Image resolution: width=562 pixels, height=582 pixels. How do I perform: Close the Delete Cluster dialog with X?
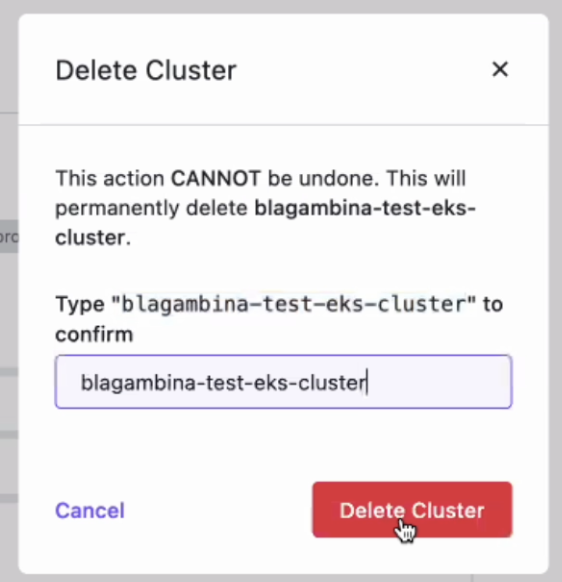500,69
